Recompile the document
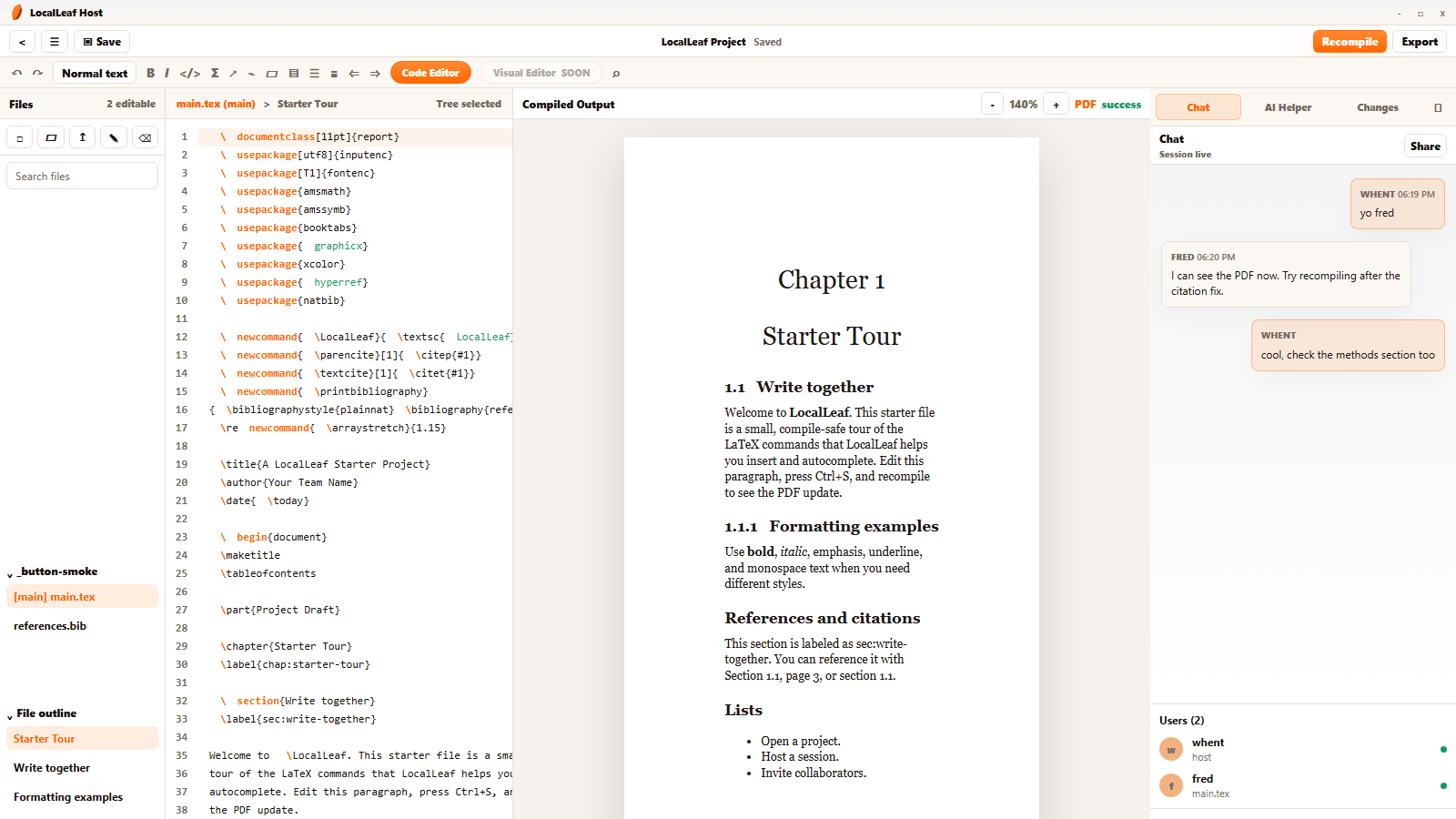The image size is (1456, 819). [x=1350, y=42]
